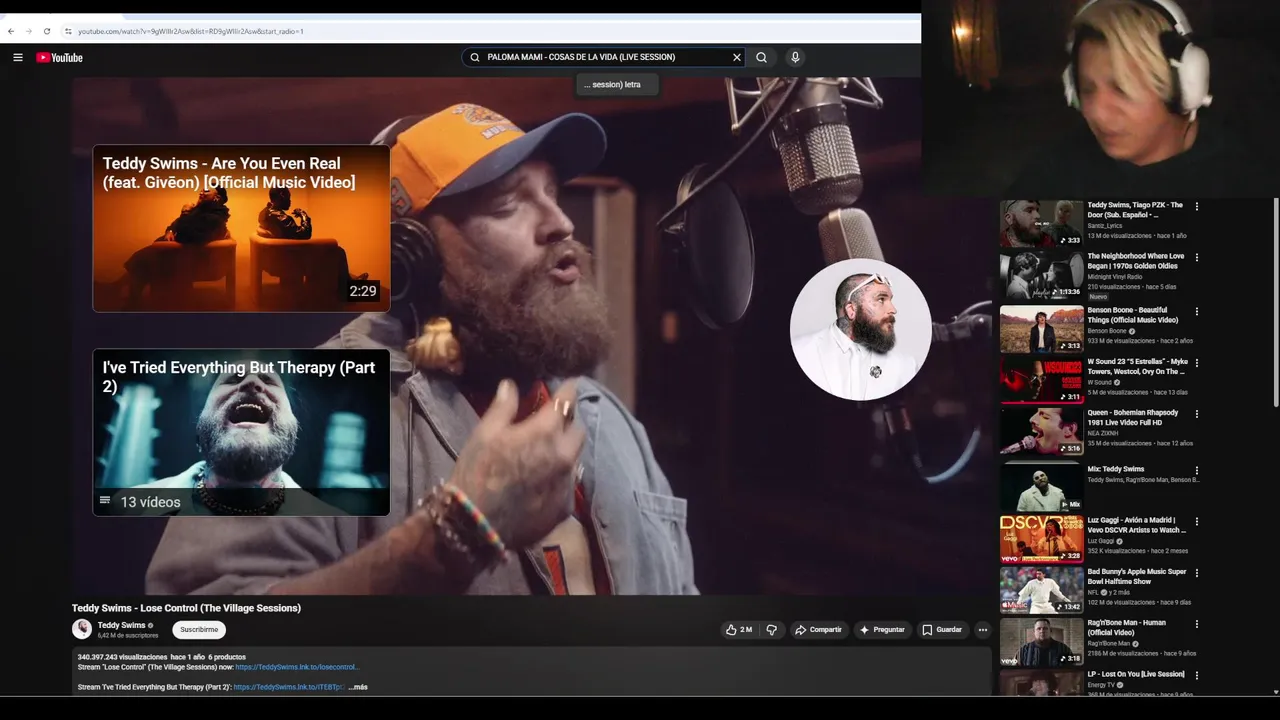Expand the description with ...más
The width and height of the screenshot is (1280, 720).
[358, 687]
